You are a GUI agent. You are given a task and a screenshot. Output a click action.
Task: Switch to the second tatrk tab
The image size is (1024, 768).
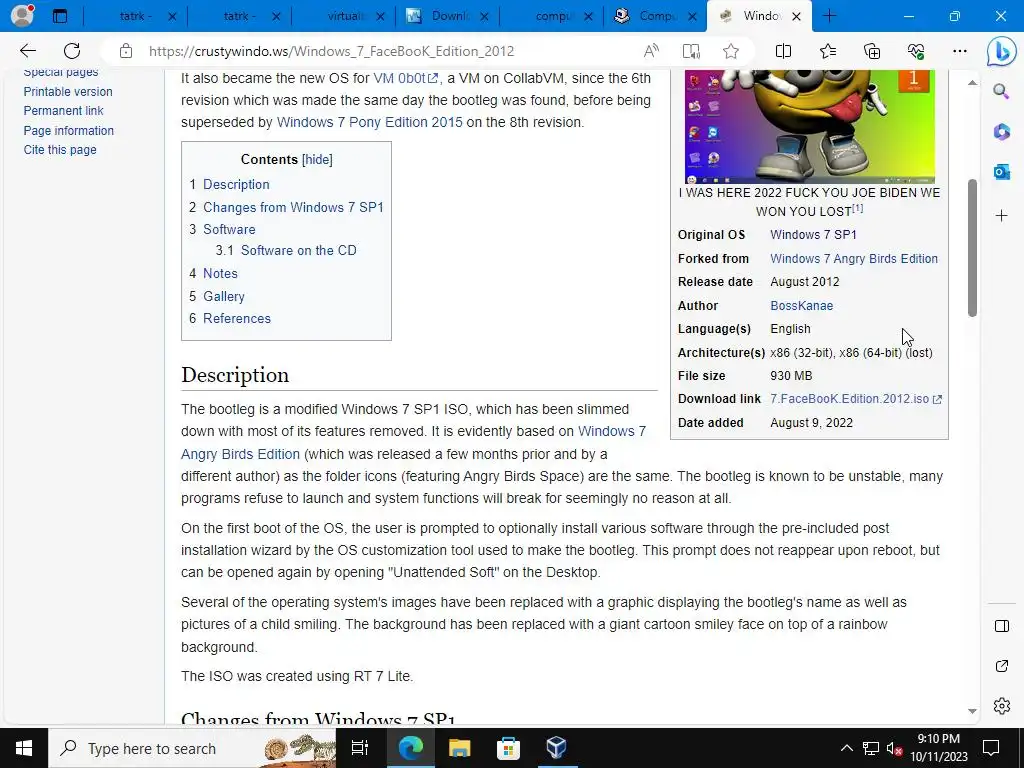(x=238, y=16)
